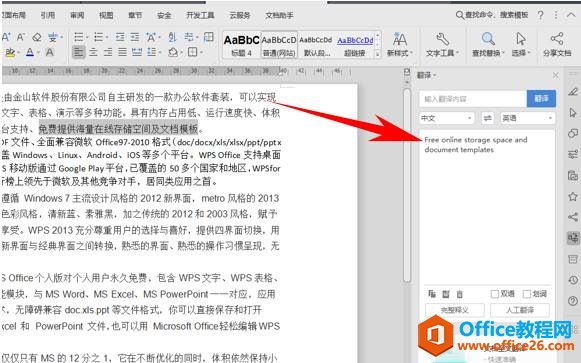Center align the paragraph
581x363 pixels.
[93, 52]
